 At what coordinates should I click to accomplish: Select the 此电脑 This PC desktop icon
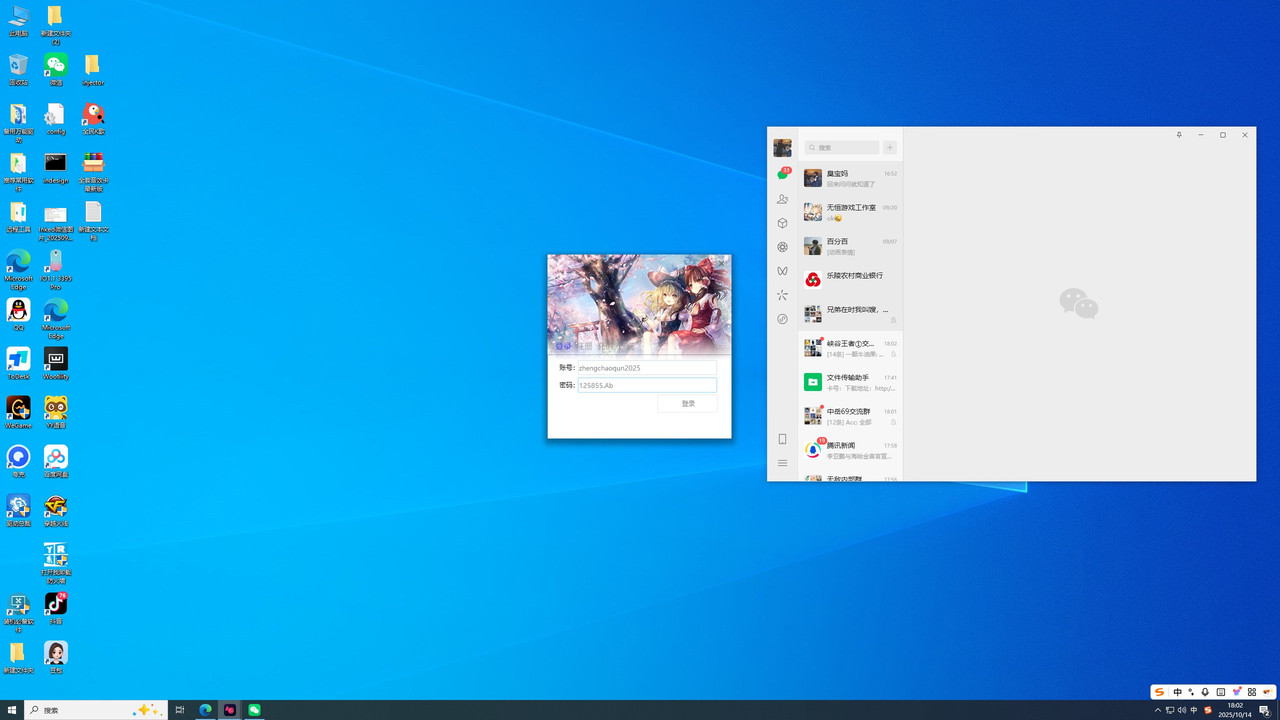click(x=18, y=20)
